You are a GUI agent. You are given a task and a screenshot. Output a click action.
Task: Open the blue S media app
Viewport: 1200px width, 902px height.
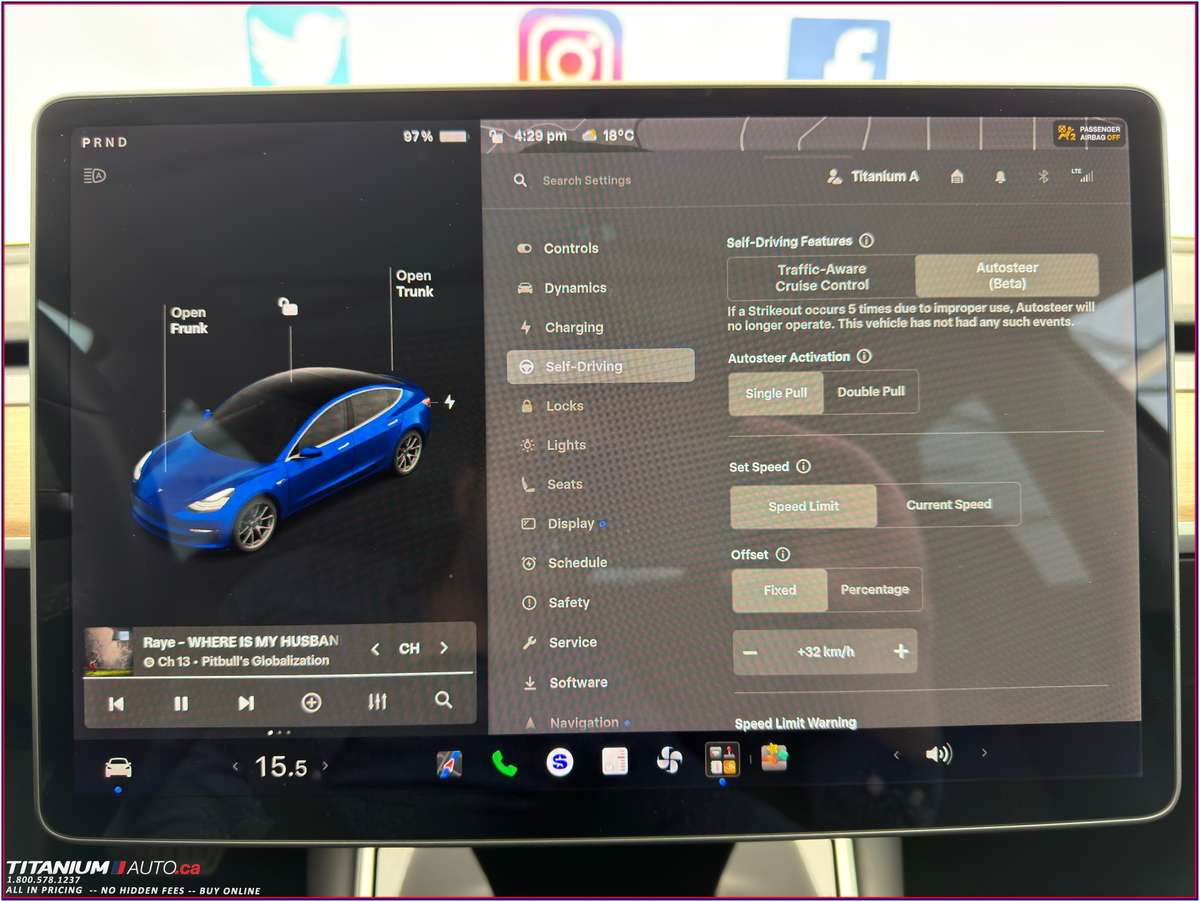(560, 762)
